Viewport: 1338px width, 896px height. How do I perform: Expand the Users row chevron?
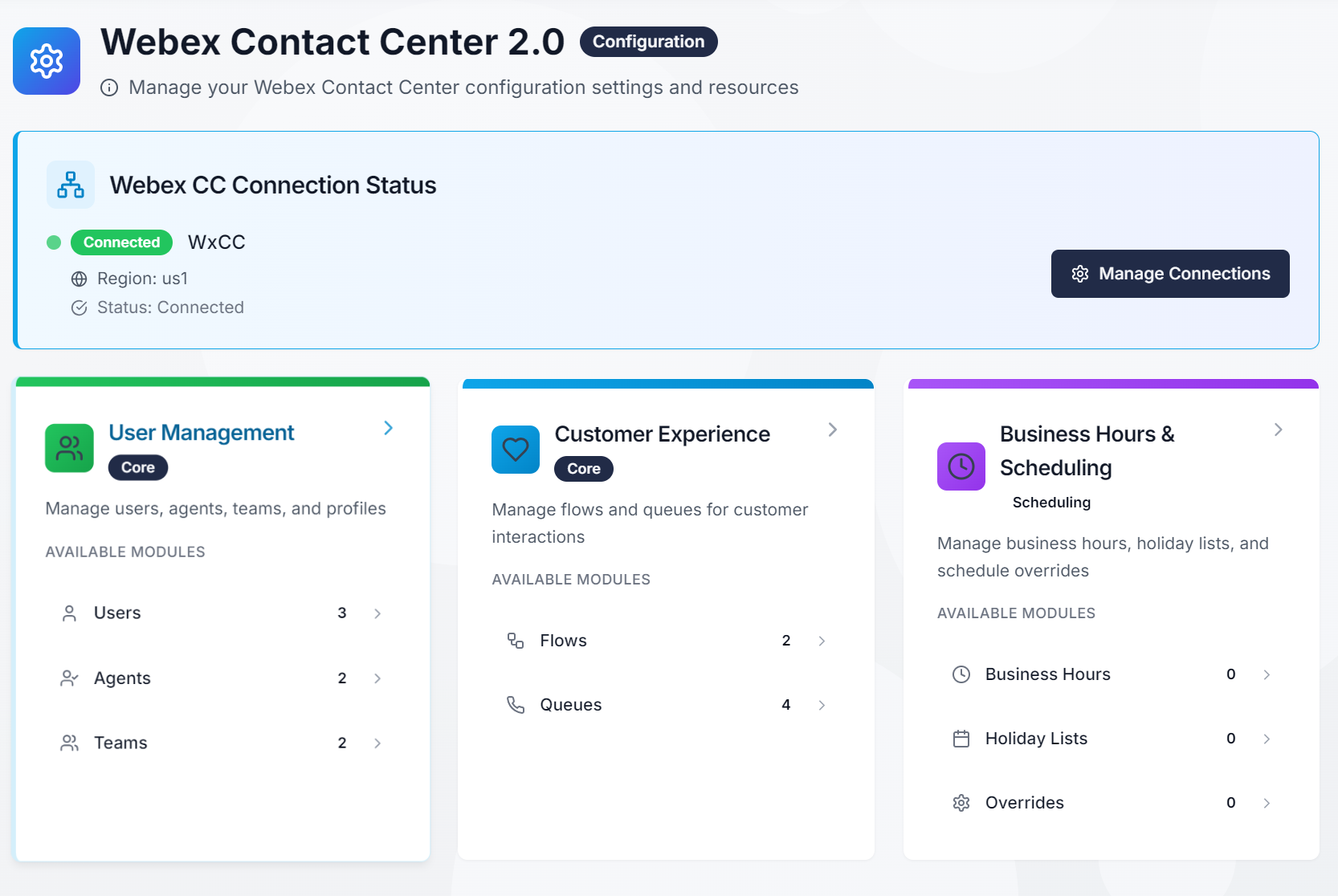pos(377,613)
